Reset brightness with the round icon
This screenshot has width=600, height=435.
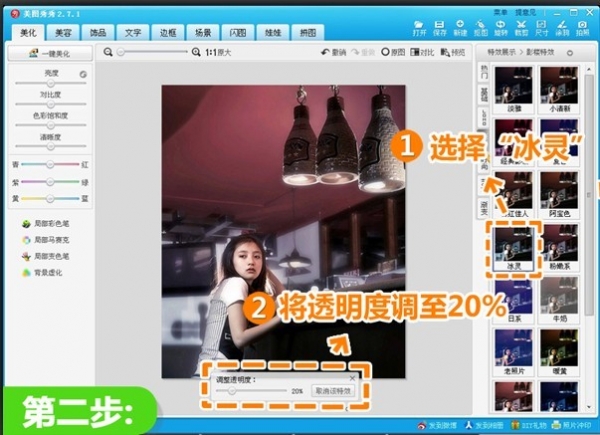(83, 74)
